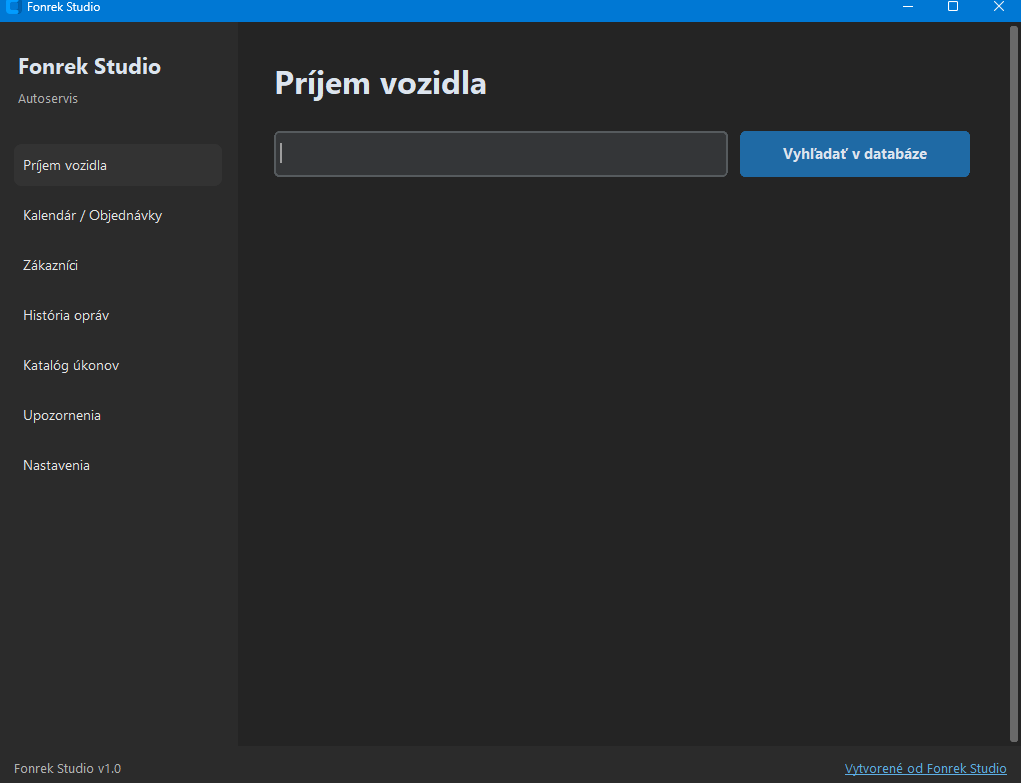The width and height of the screenshot is (1021, 783).
Task: Open the Príjem vozidla section
Action: click(x=118, y=165)
